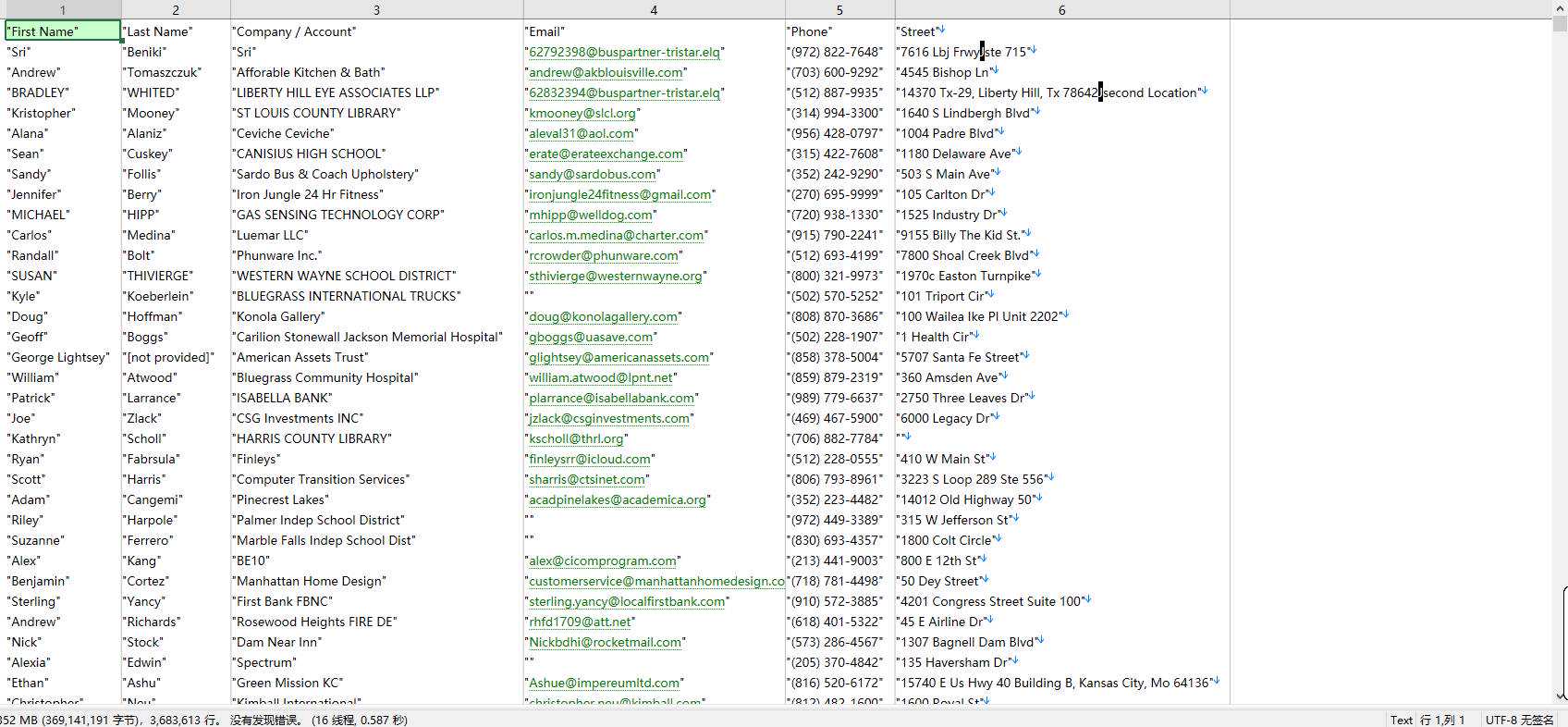Click "George Lightsey" first name cell
This screenshot has width=1568, height=727.
coord(63,357)
